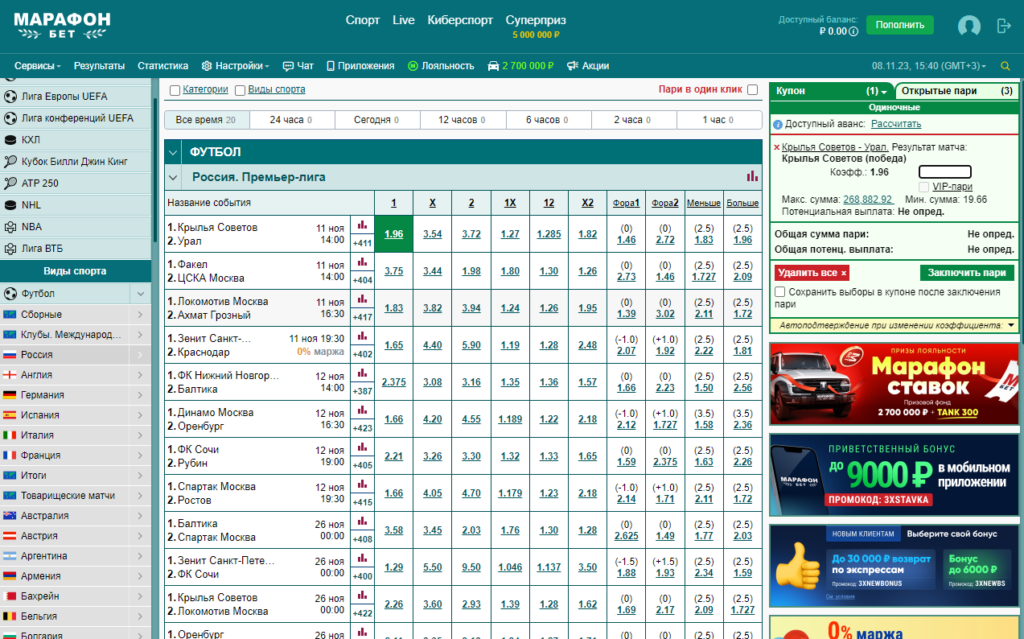Click the league statistics bar chart icon
1024x639 pixels.
pos(752,176)
